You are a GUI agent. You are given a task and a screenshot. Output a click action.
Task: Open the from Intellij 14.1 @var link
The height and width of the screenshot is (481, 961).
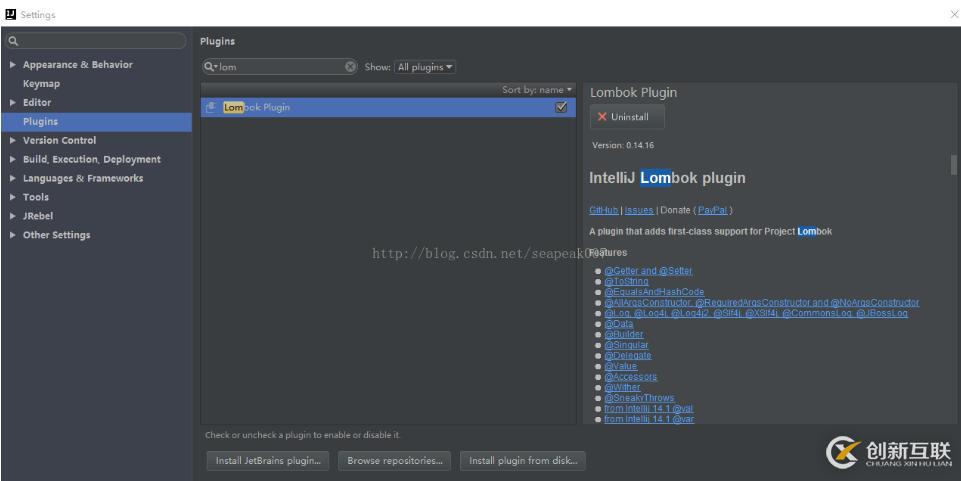[x=648, y=419]
